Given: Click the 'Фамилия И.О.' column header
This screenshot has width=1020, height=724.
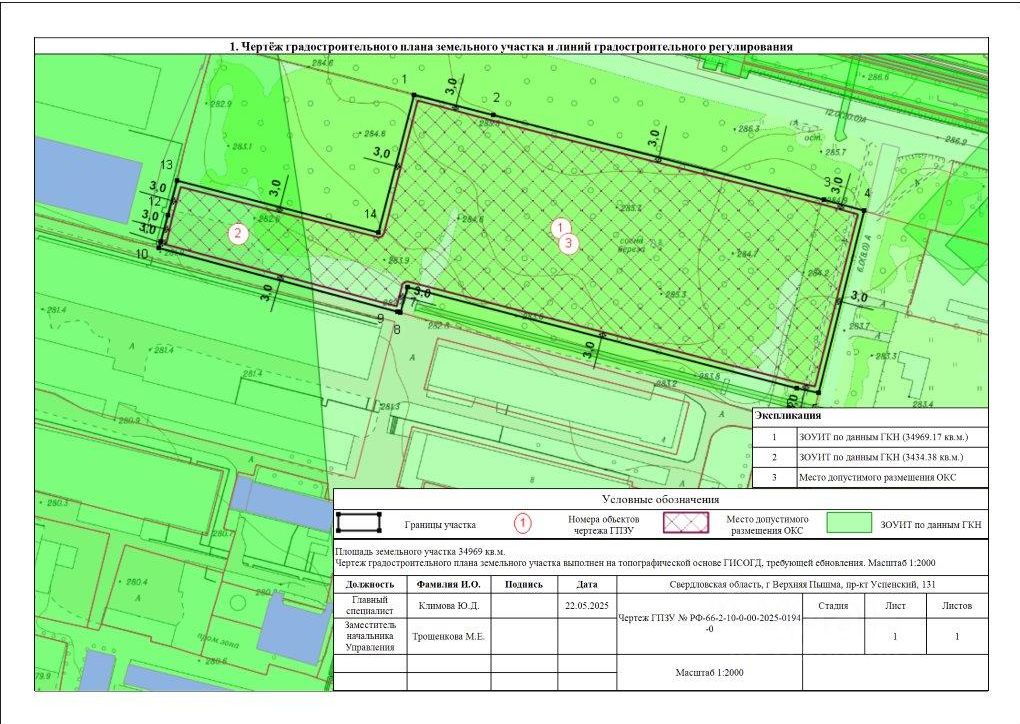Looking at the screenshot, I should 448,584.
